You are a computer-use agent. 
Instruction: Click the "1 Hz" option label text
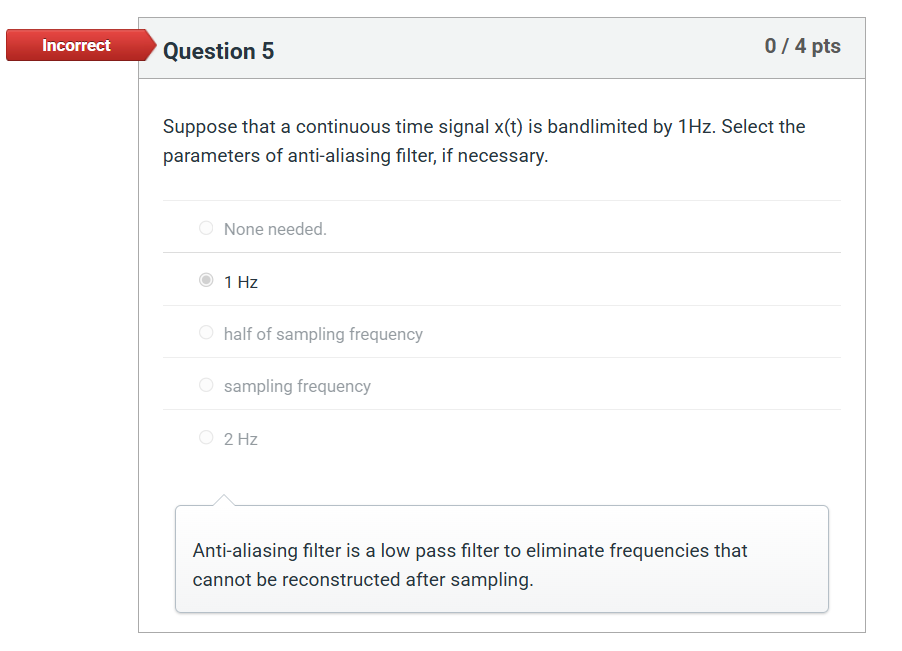pos(240,281)
